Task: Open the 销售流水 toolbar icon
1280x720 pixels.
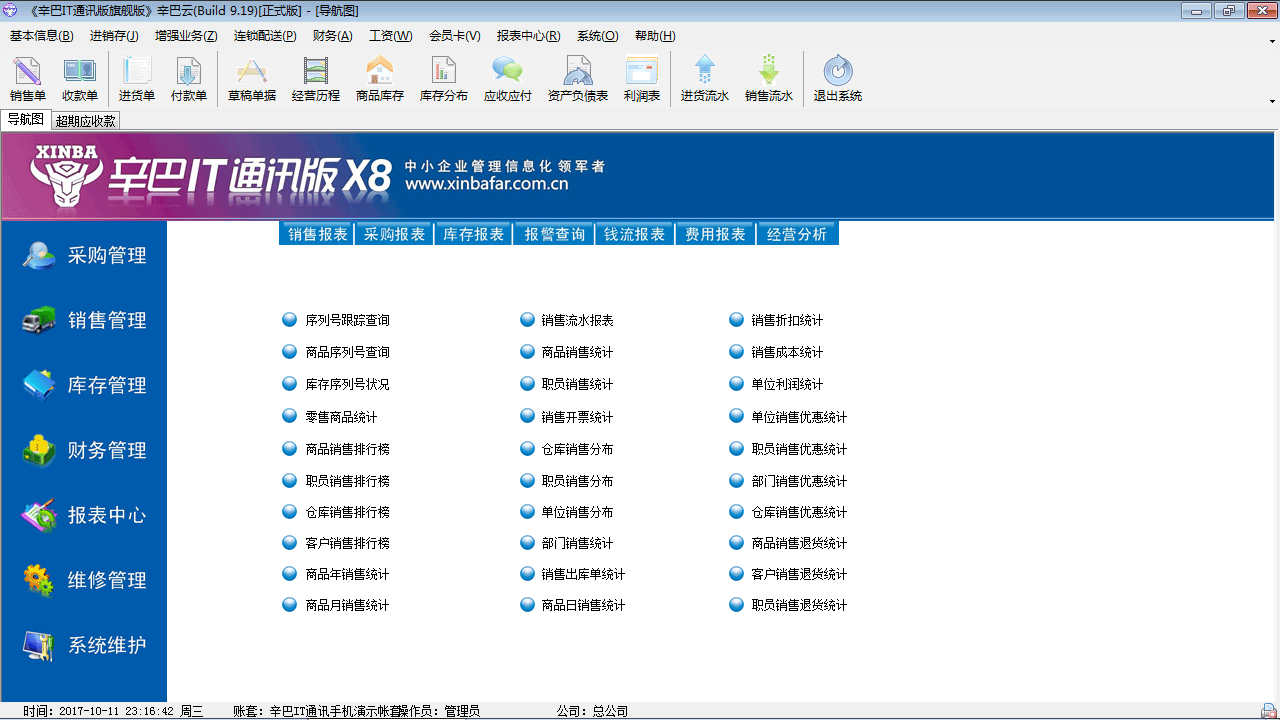Action: tap(769, 79)
